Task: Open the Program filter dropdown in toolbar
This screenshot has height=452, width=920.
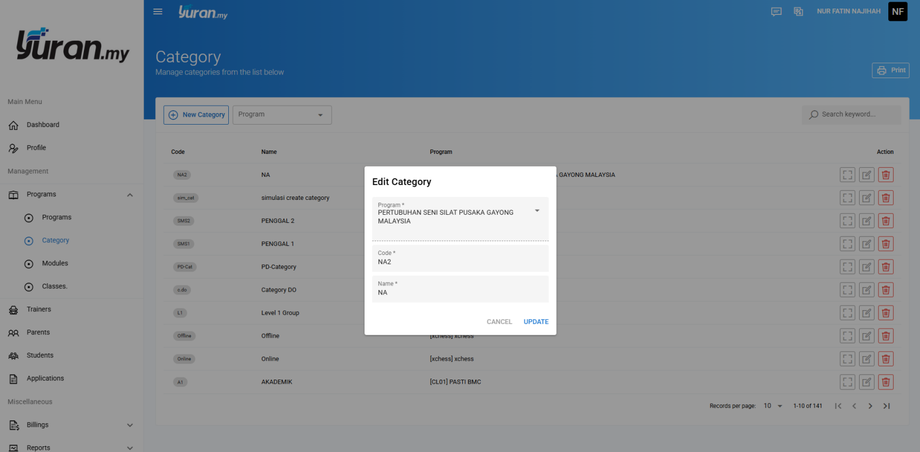Action: coord(282,115)
